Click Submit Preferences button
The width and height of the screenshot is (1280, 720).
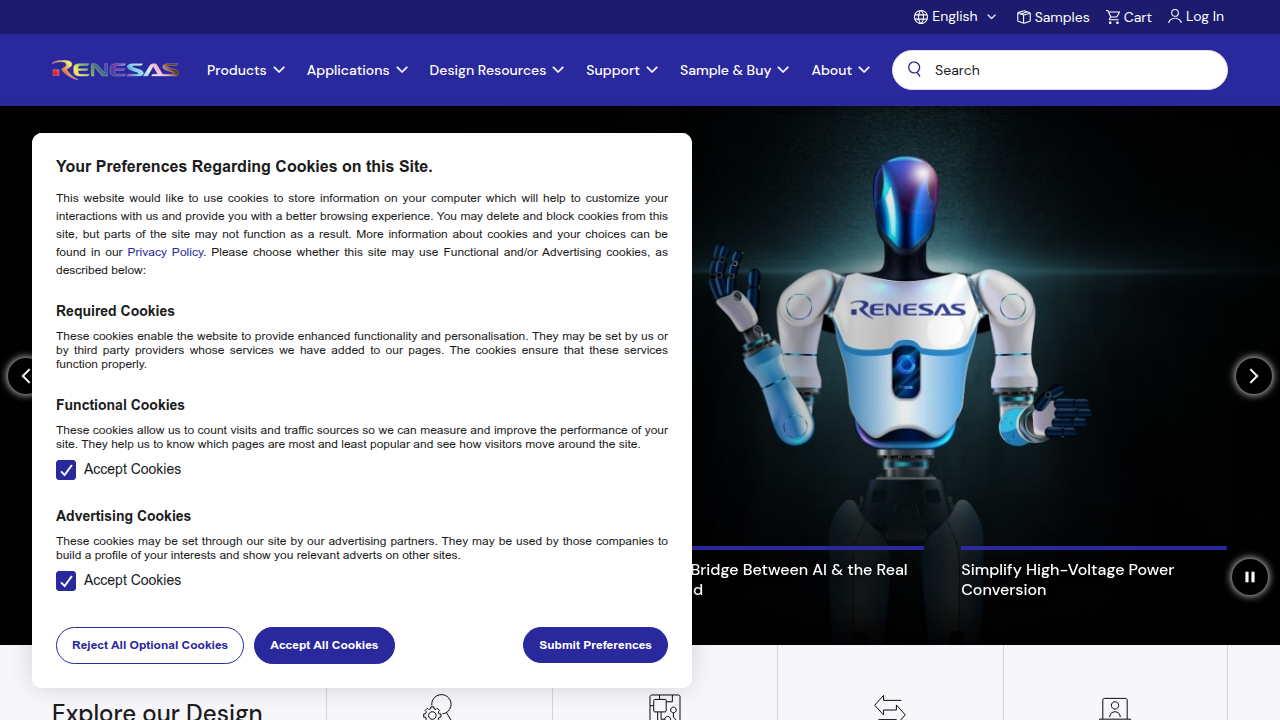tap(595, 645)
